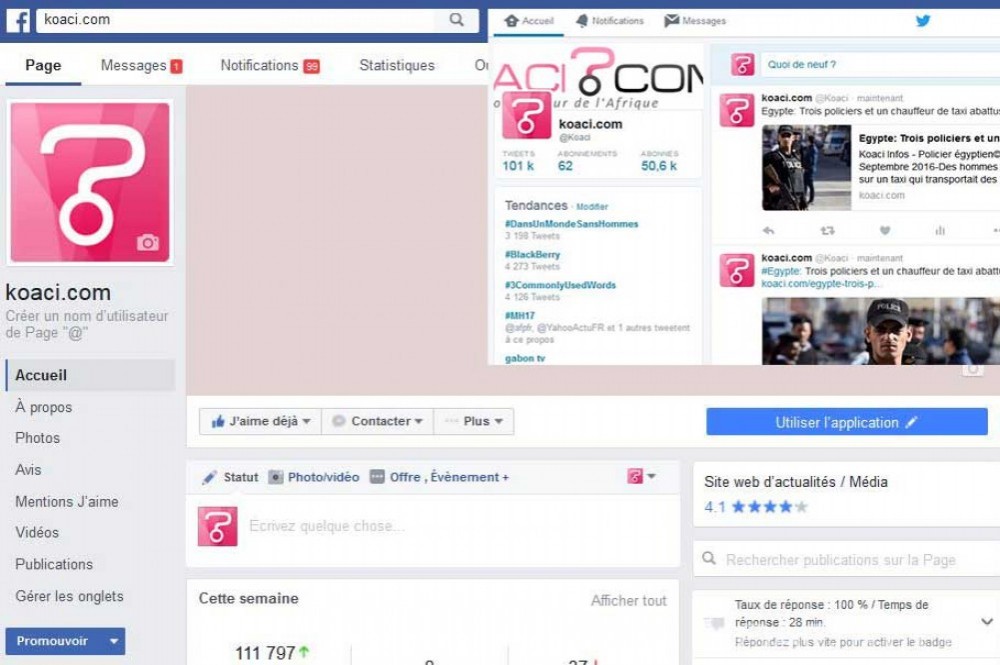Click the Twitter bird logo
The height and width of the screenshot is (665, 1000).
tap(922, 21)
